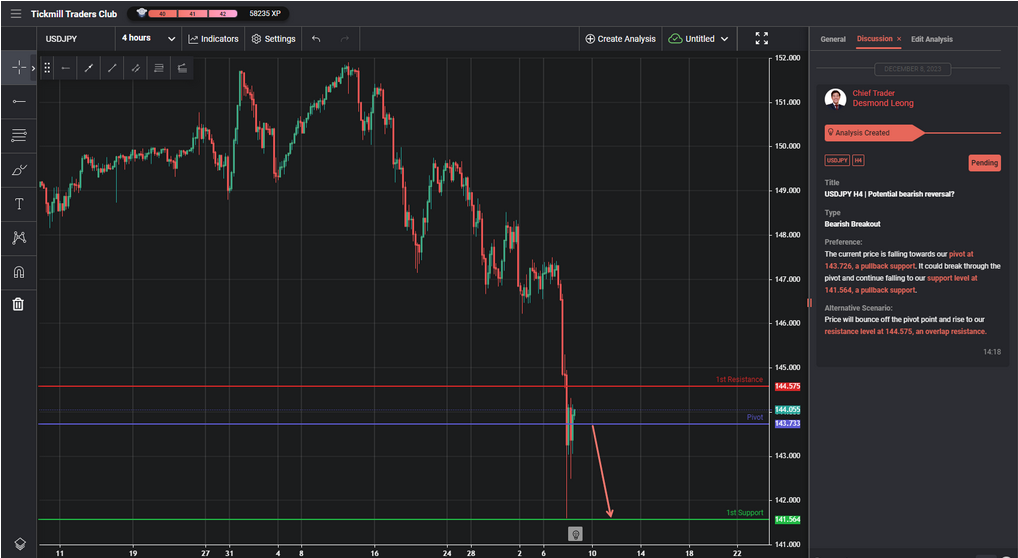Click the December 8, 2023 date separator
The height and width of the screenshot is (558, 1018).
(912, 69)
